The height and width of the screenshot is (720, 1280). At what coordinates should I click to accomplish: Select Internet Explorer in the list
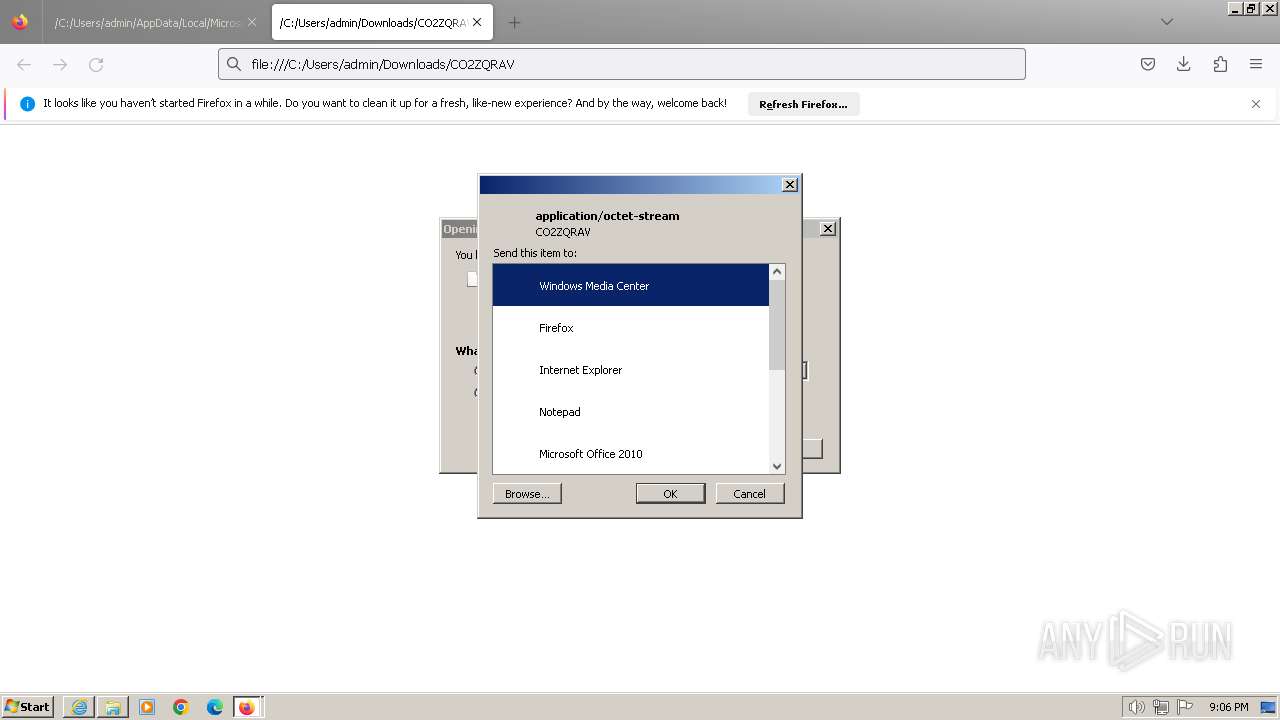pyautogui.click(x=630, y=369)
